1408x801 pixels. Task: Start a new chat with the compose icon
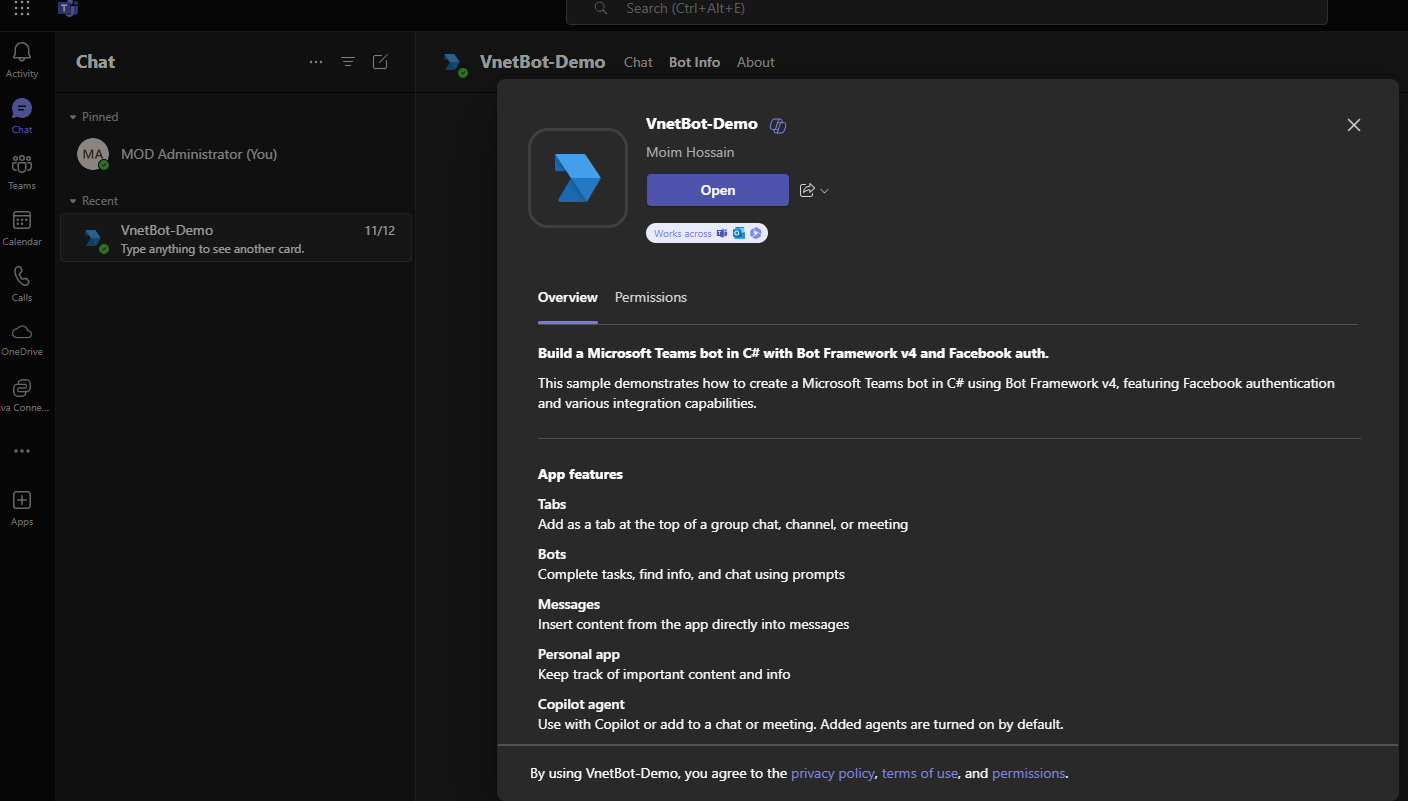[x=380, y=61]
